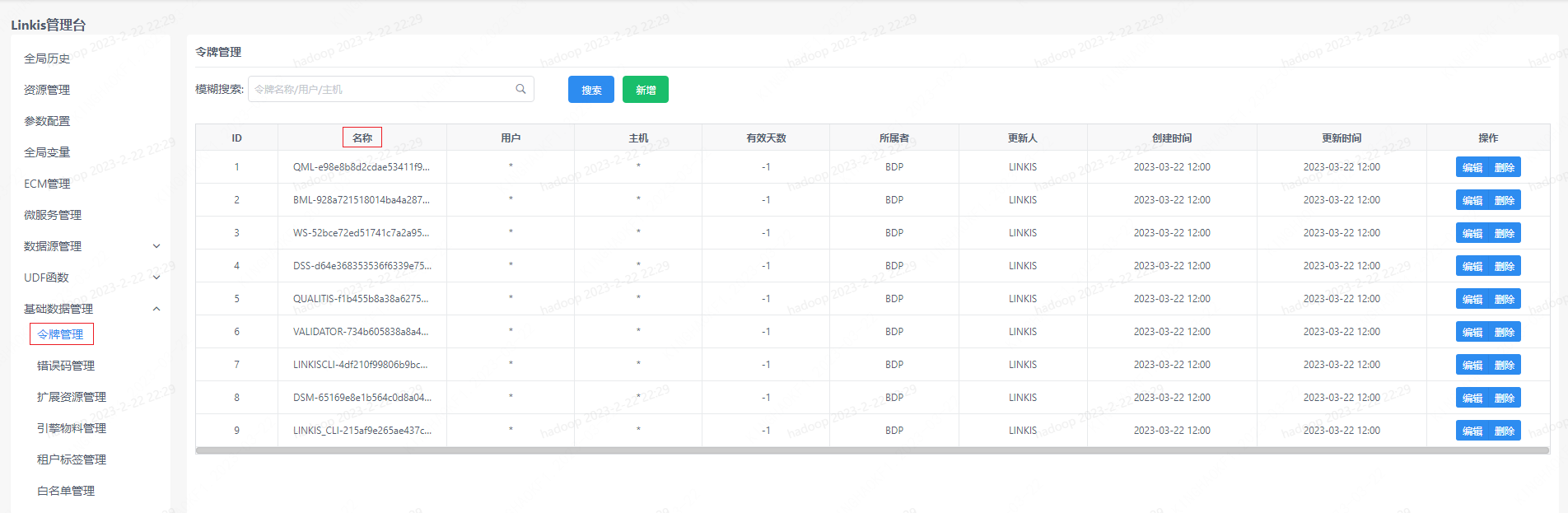Expand the 数据源管理 menu chevron
The height and width of the screenshot is (513, 1568).
click(x=156, y=246)
